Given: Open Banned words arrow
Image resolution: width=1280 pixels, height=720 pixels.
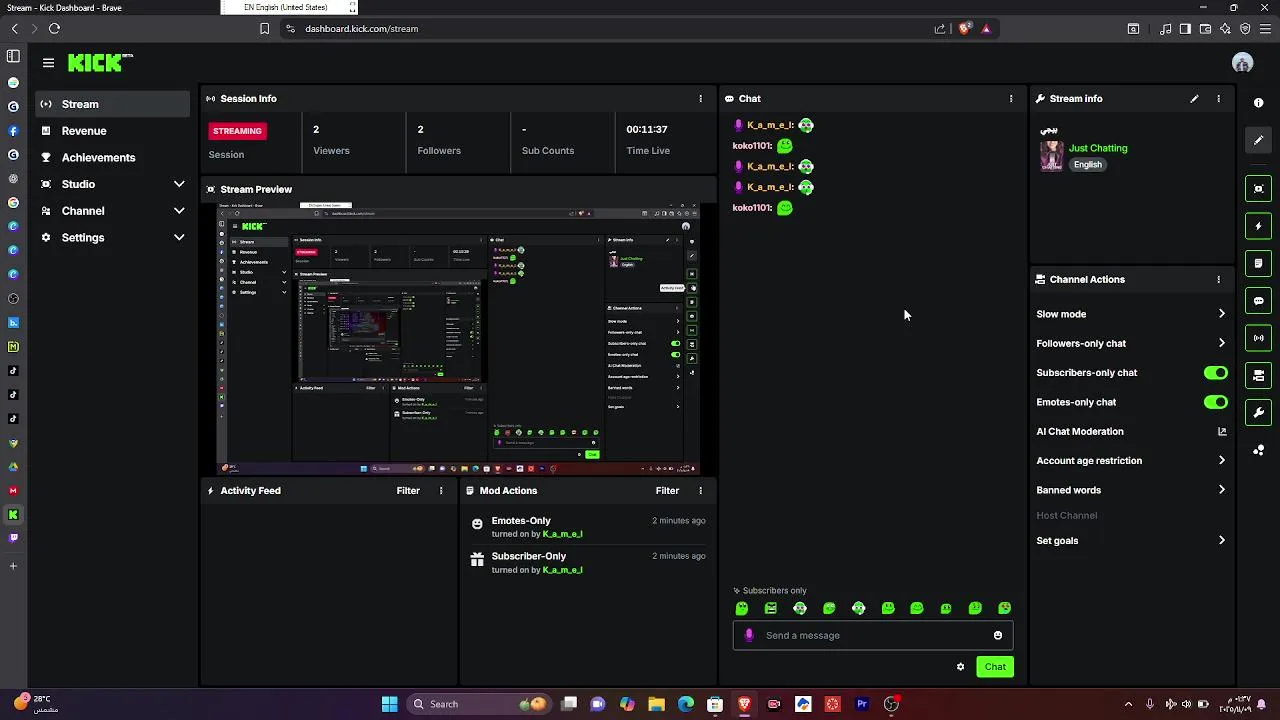Looking at the screenshot, I should (x=1222, y=490).
